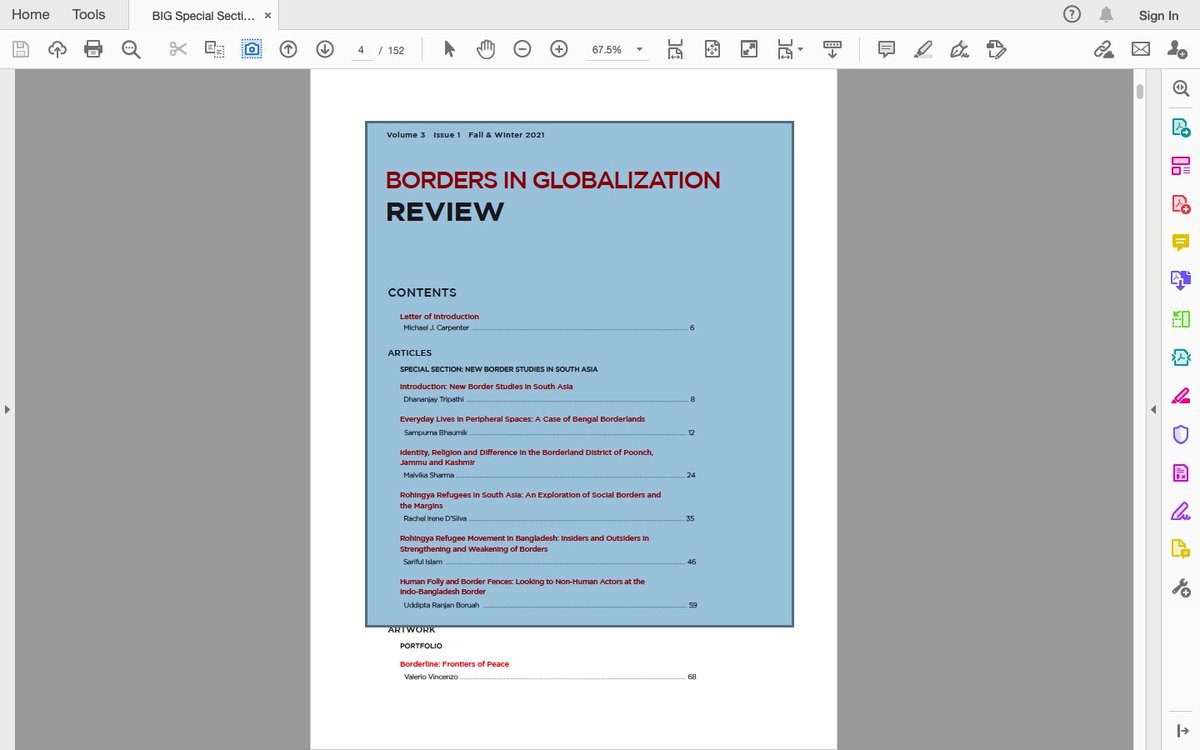Open the Compress PDF tool
Image resolution: width=1200 pixels, height=750 pixels.
tap(1181, 358)
